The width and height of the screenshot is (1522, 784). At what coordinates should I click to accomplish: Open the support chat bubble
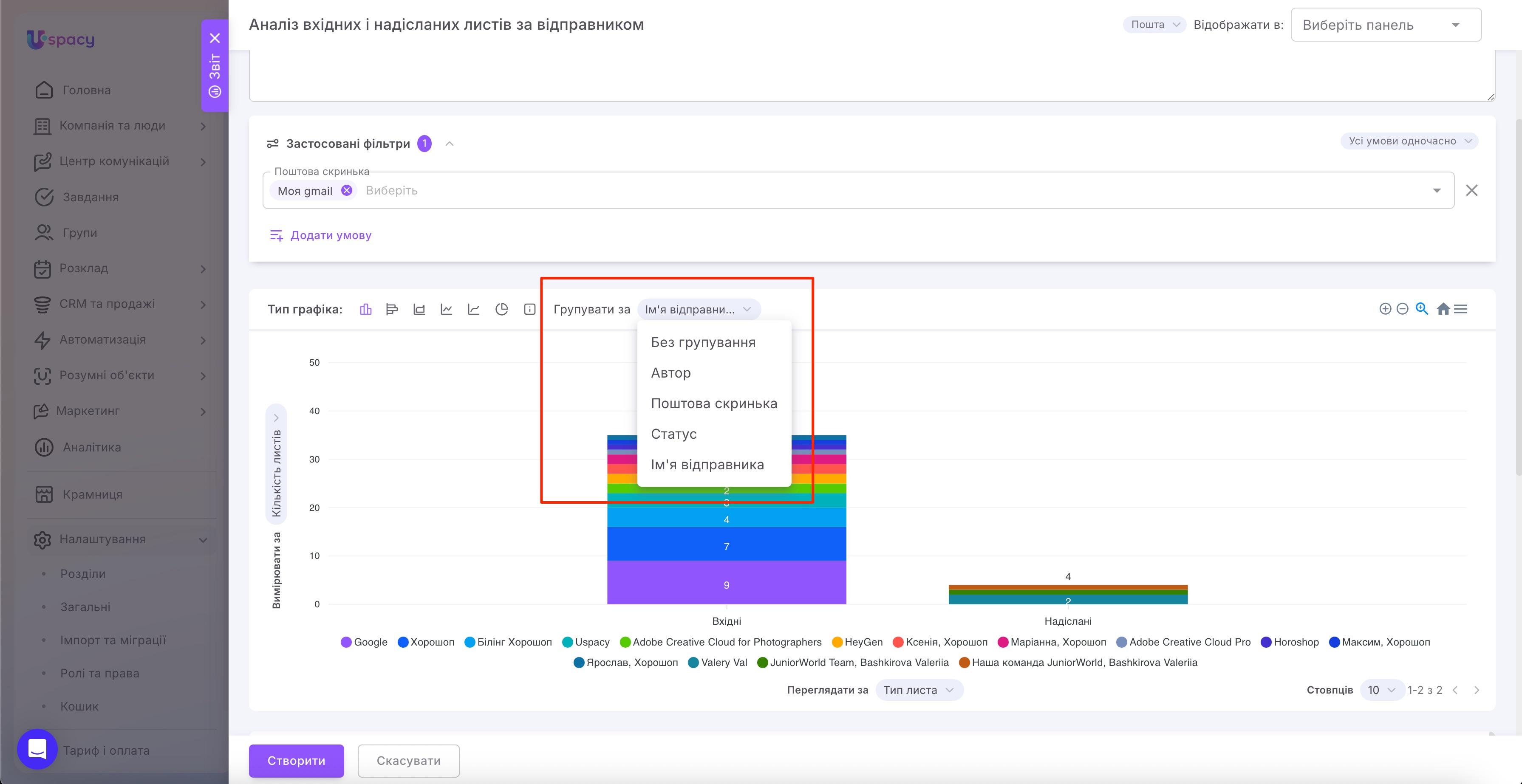tap(37, 749)
